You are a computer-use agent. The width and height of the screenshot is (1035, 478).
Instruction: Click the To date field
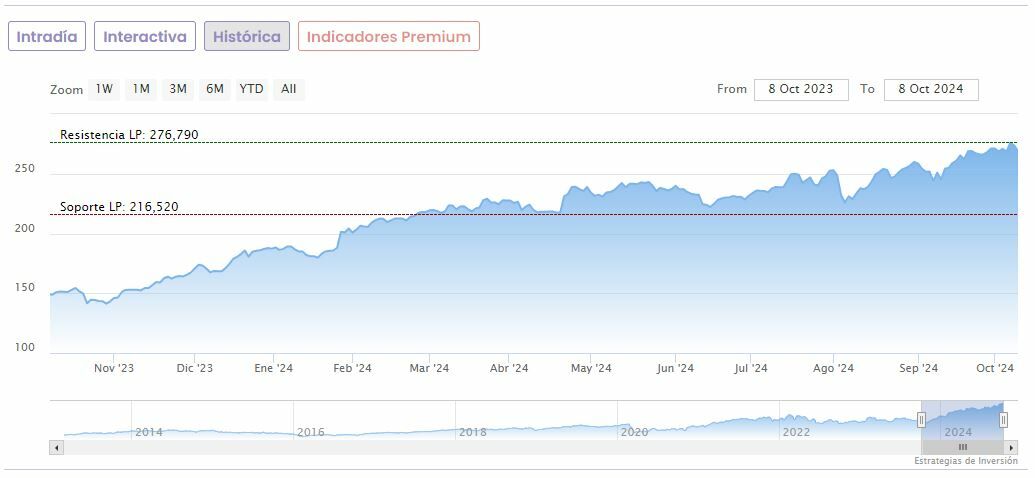click(931, 89)
